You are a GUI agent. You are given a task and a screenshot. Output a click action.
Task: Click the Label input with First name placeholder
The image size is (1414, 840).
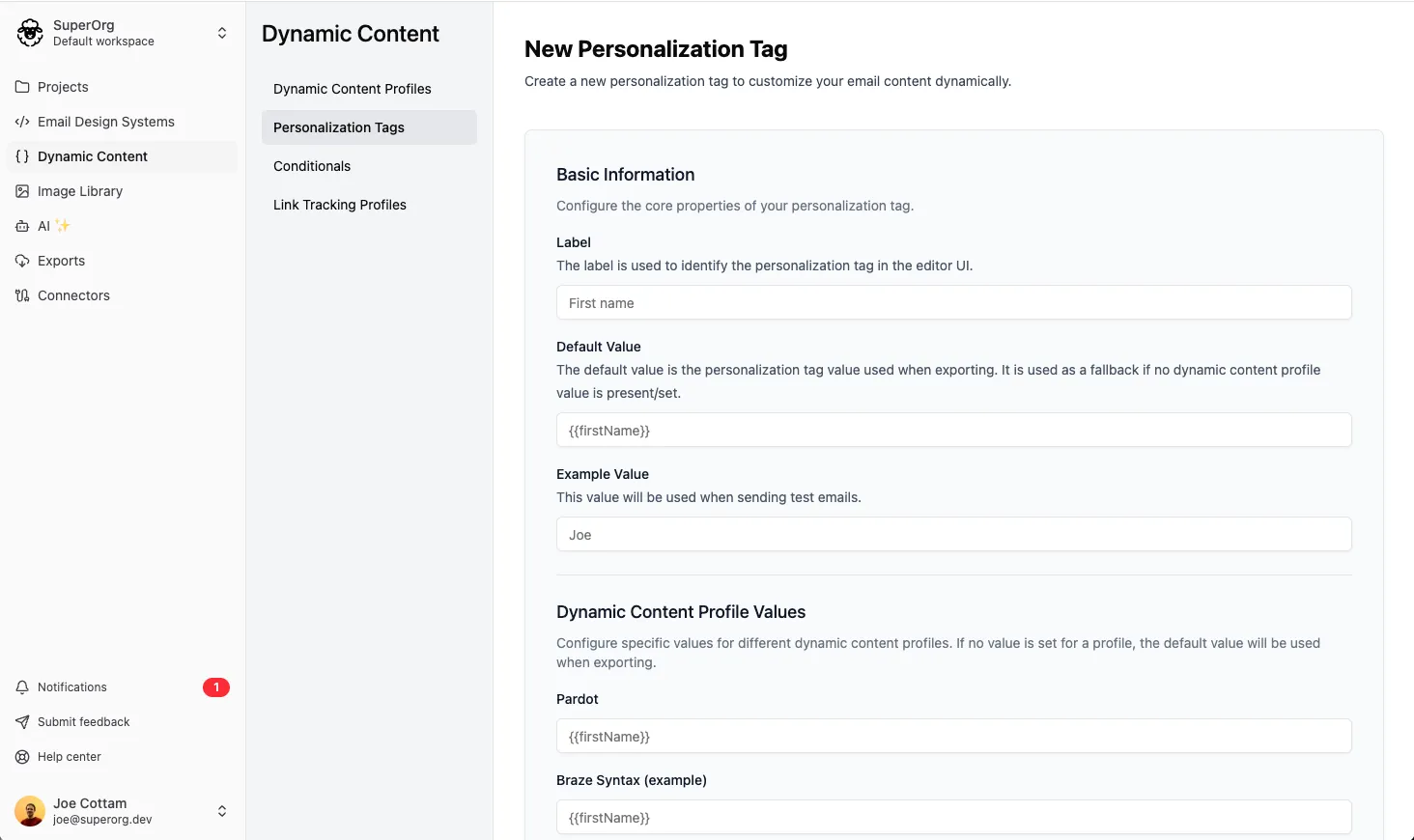pos(953,302)
